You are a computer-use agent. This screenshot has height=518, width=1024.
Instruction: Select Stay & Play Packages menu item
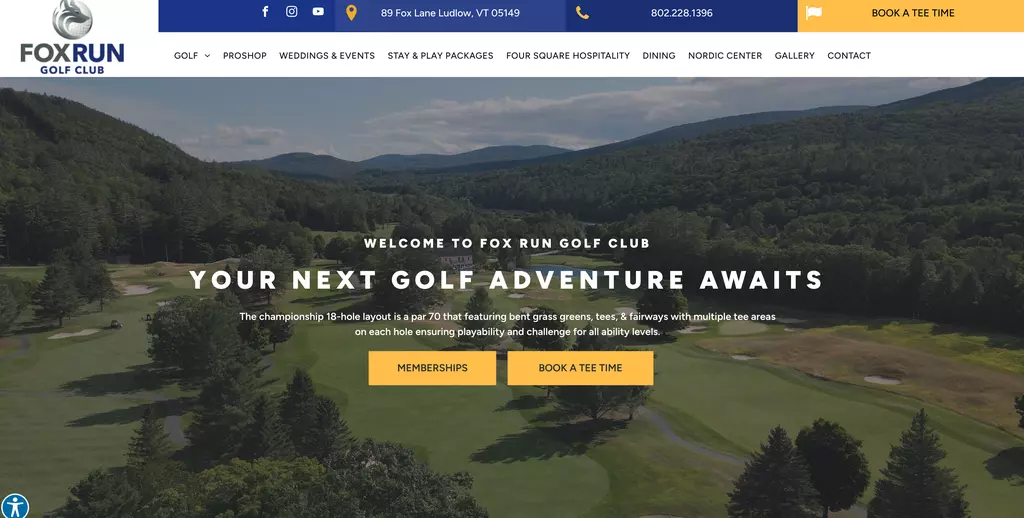click(x=440, y=56)
